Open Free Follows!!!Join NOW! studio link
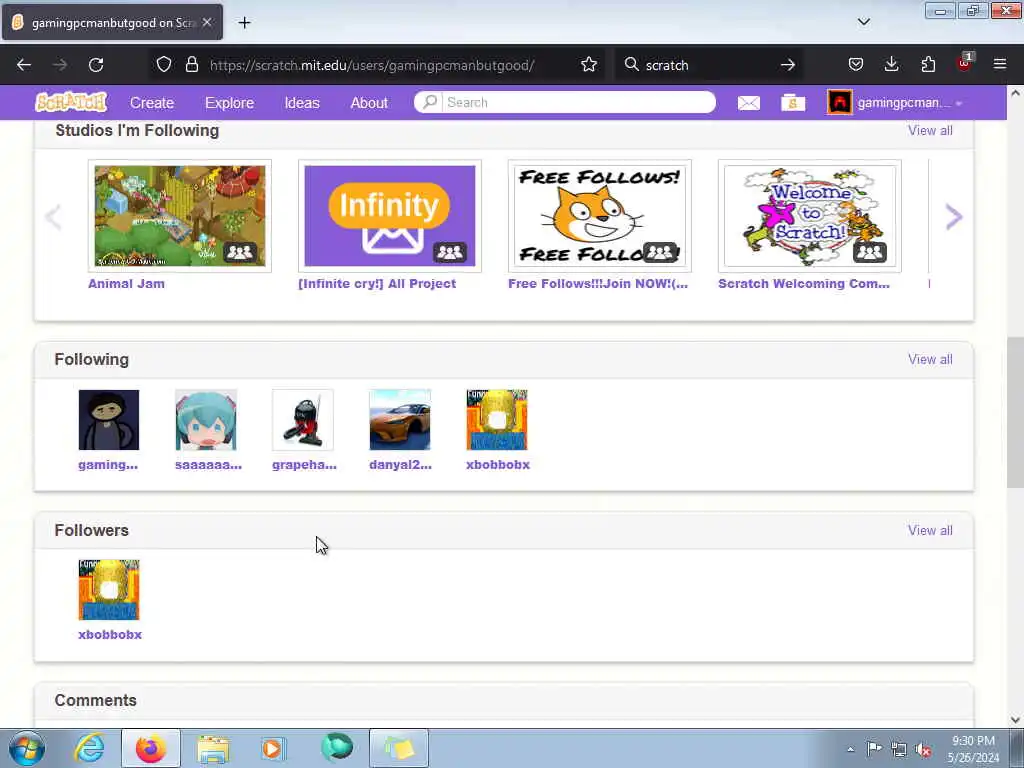Screen dimensions: 1024x768 pos(598,283)
